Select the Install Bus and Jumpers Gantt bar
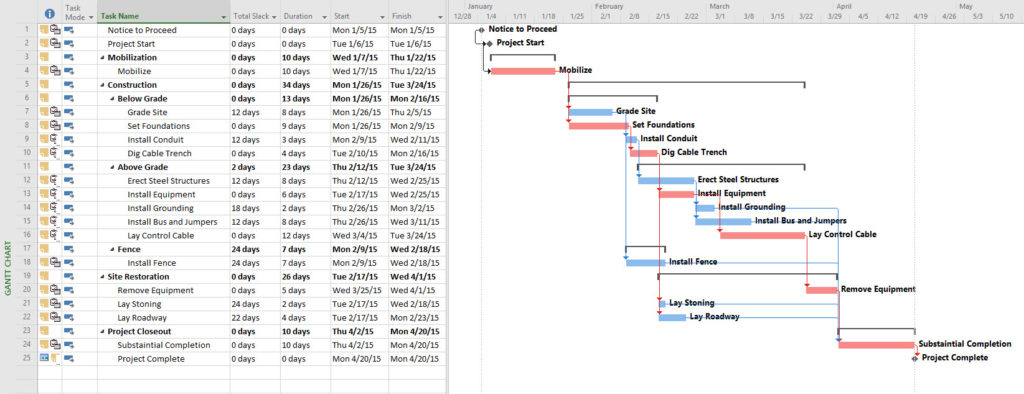1024x394 pixels. (724, 222)
